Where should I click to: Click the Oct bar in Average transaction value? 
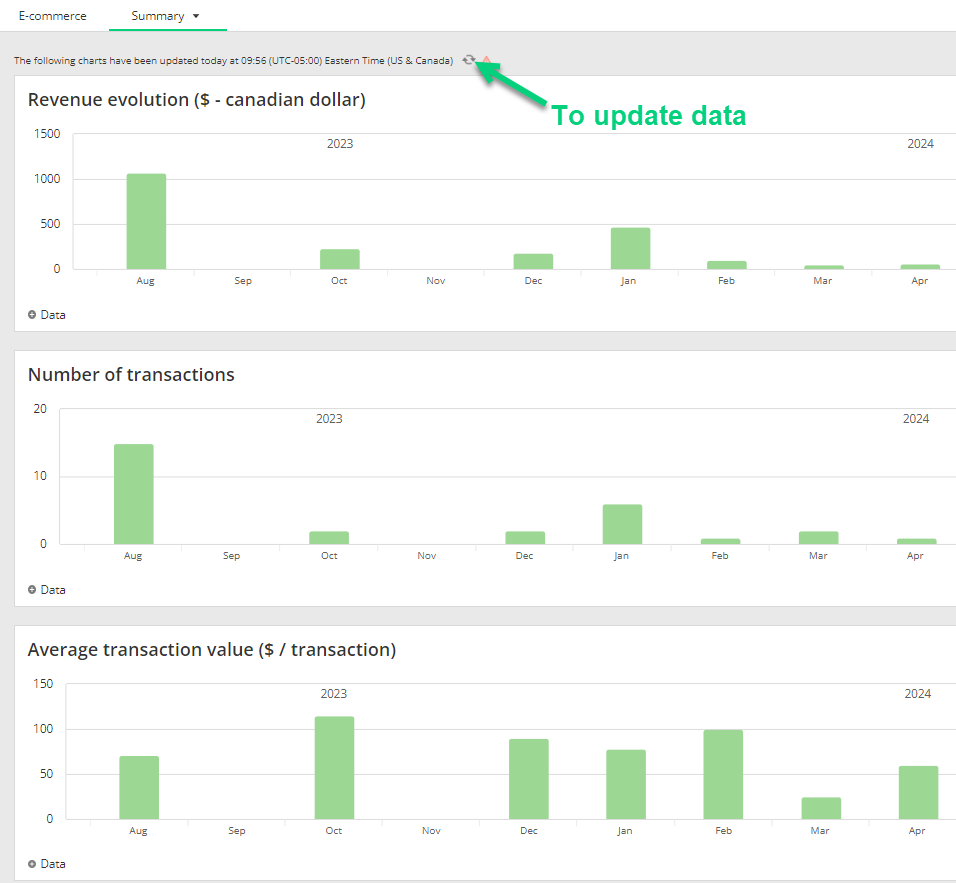334,768
